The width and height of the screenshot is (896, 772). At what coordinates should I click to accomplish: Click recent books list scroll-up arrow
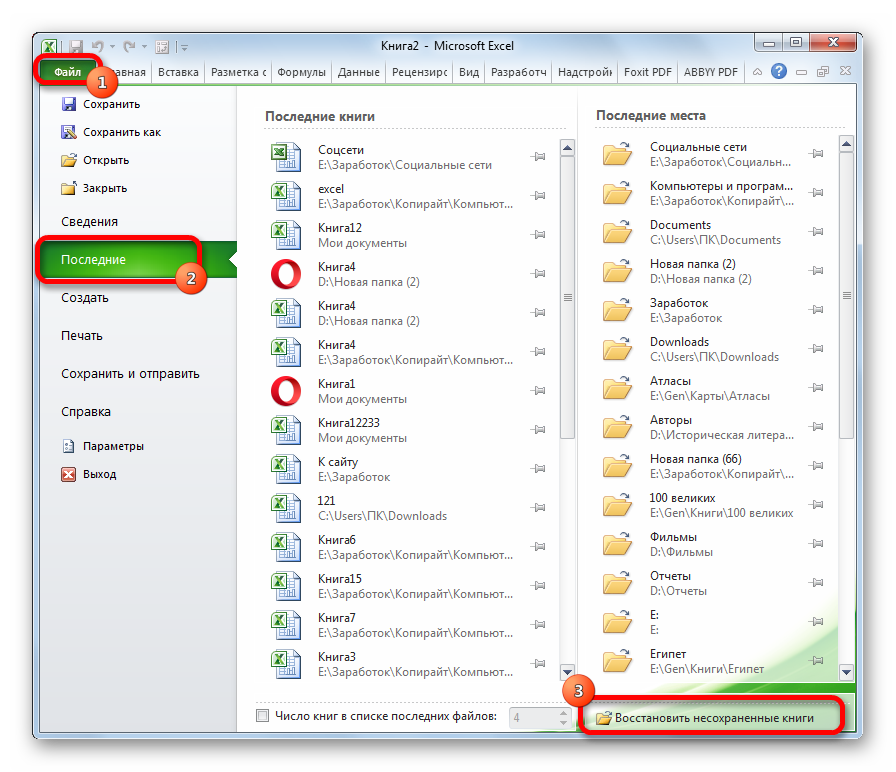[x=567, y=148]
